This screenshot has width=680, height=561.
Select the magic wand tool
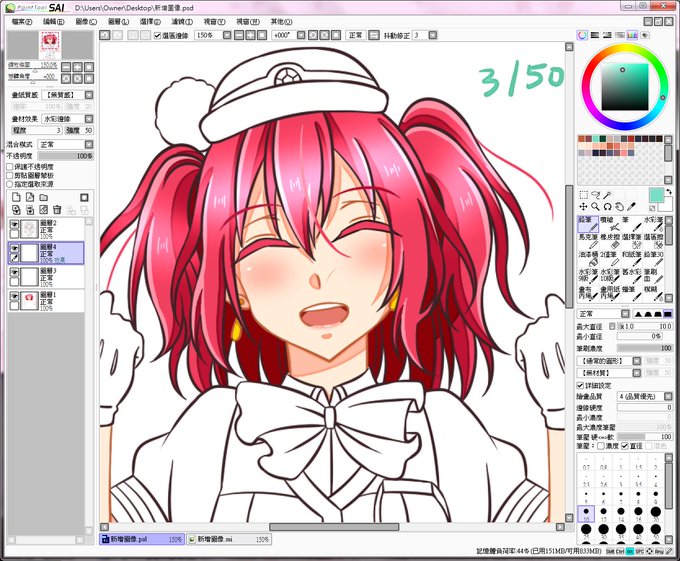pyautogui.click(x=608, y=195)
